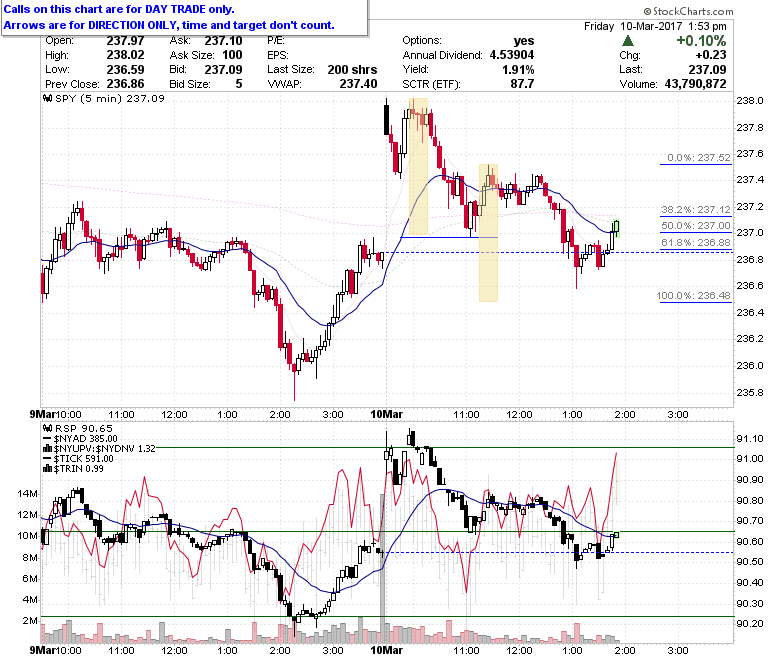Click the VWAP value 237.40
The width and height of the screenshot is (780, 659).
click(x=358, y=84)
